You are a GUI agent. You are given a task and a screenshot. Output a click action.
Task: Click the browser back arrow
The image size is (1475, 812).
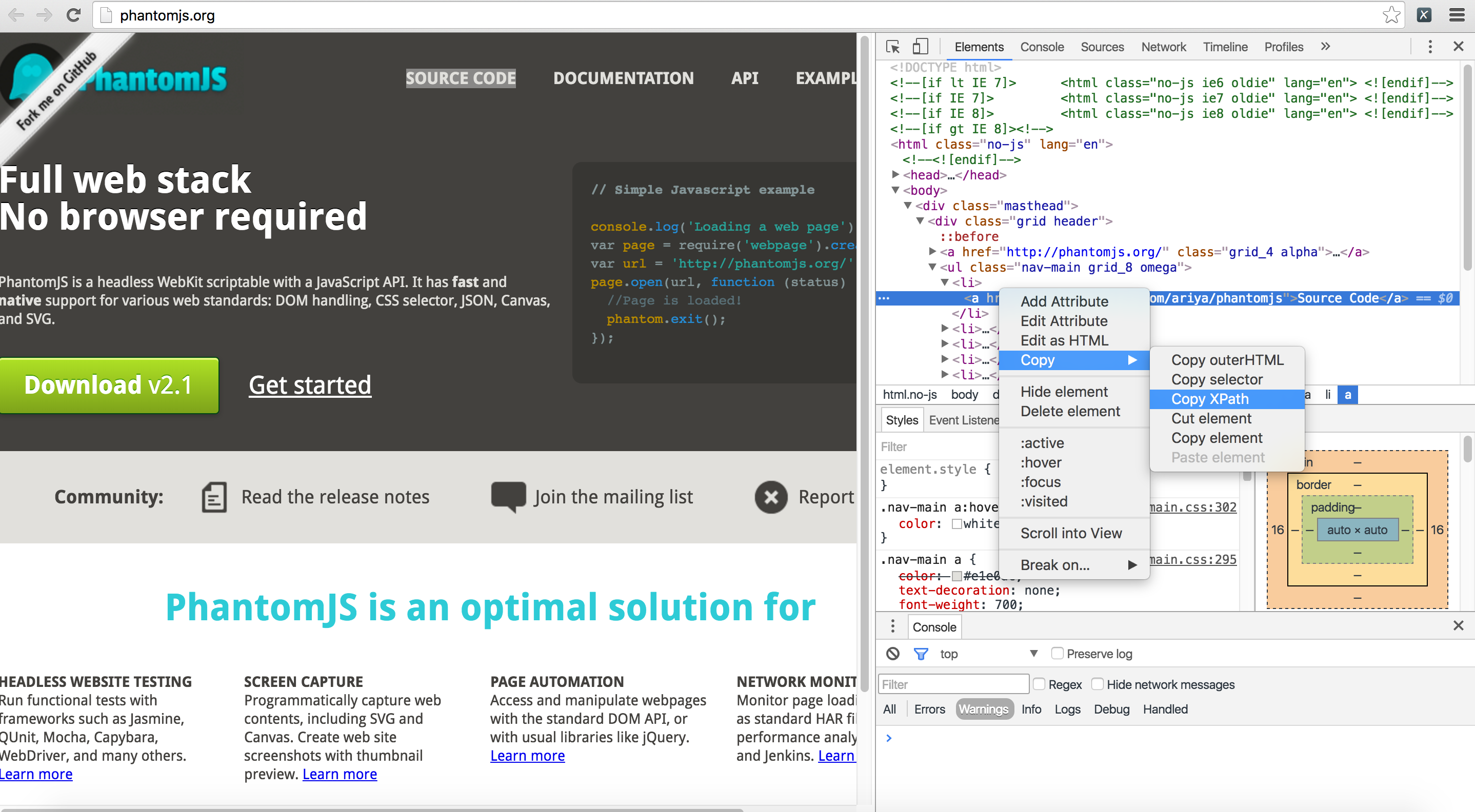pos(16,15)
